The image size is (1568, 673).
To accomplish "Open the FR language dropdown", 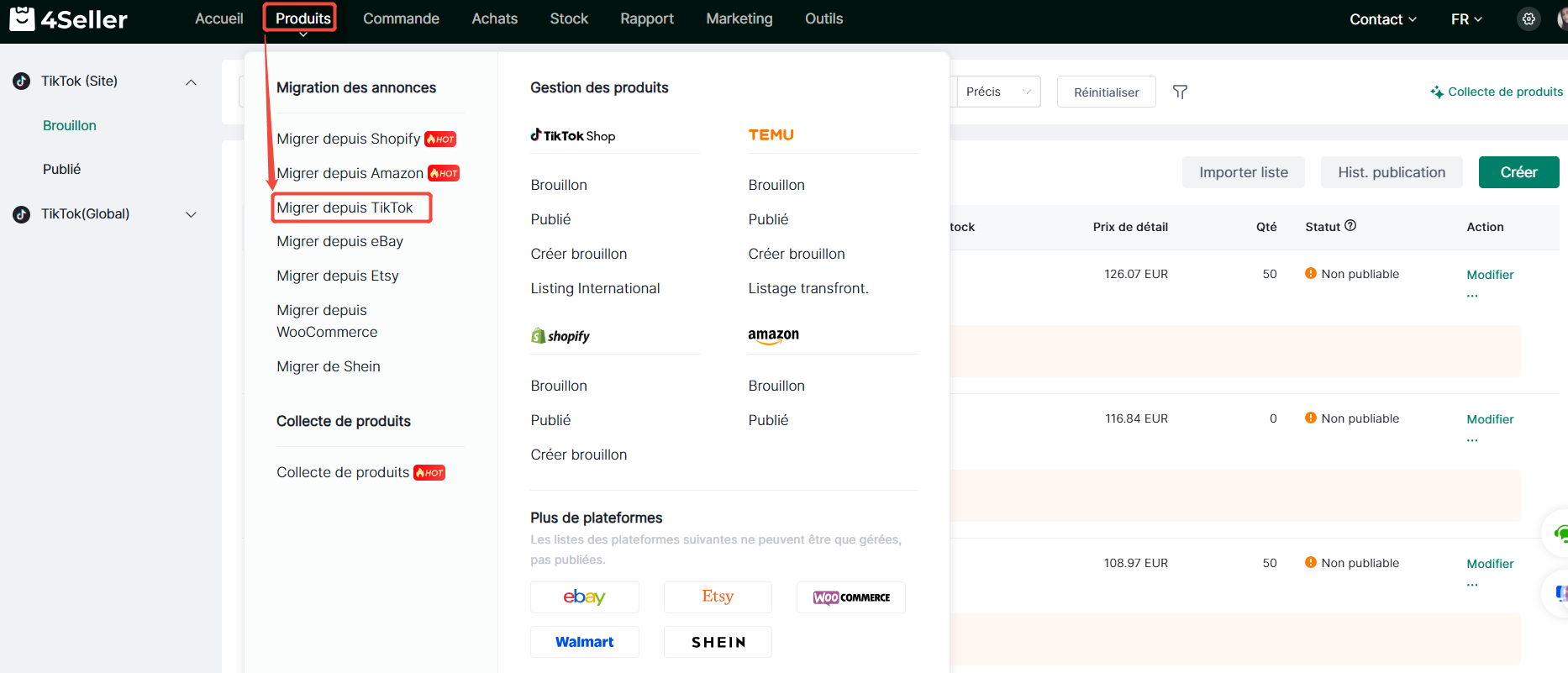I will point(1466,19).
